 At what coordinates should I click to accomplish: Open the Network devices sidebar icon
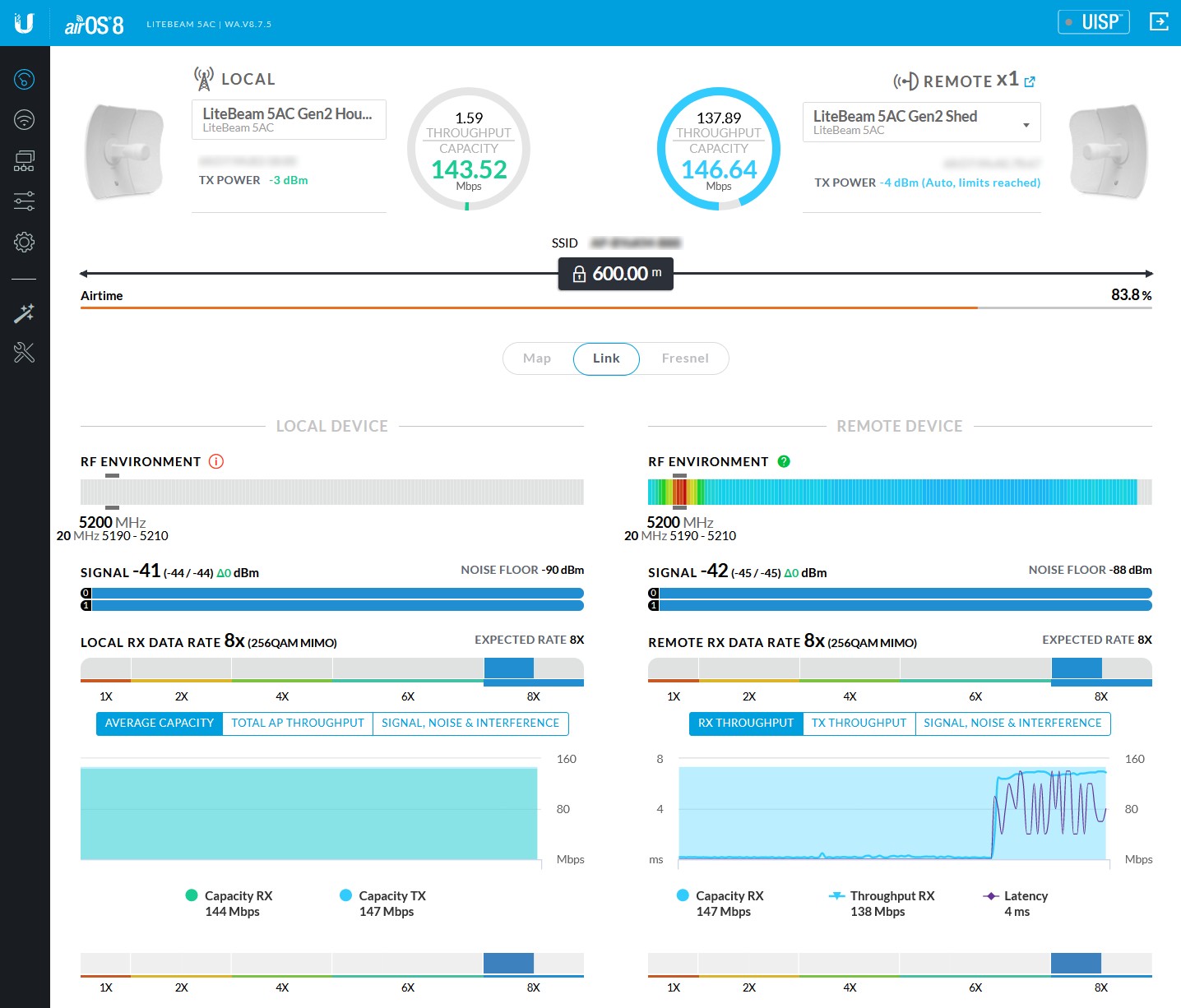pyautogui.click(x=25, y=160)
